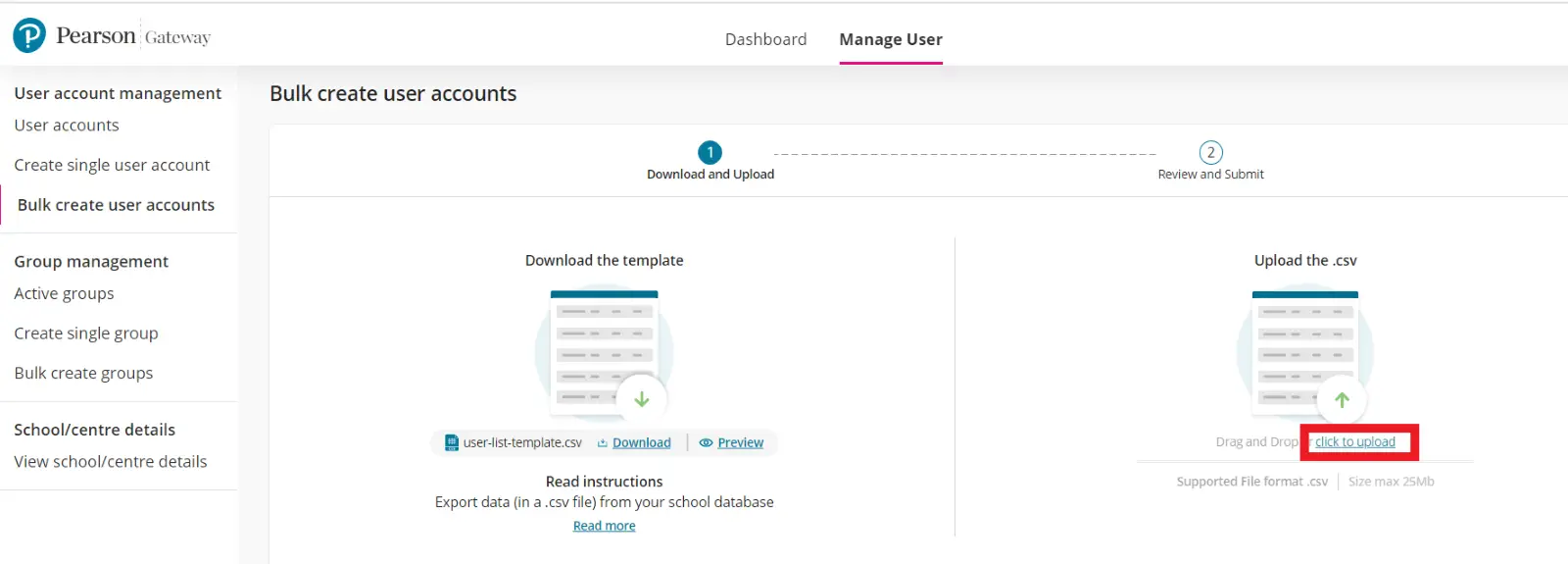Click the eye icon beside Preview
The image size is (1568, 564).
706,443
